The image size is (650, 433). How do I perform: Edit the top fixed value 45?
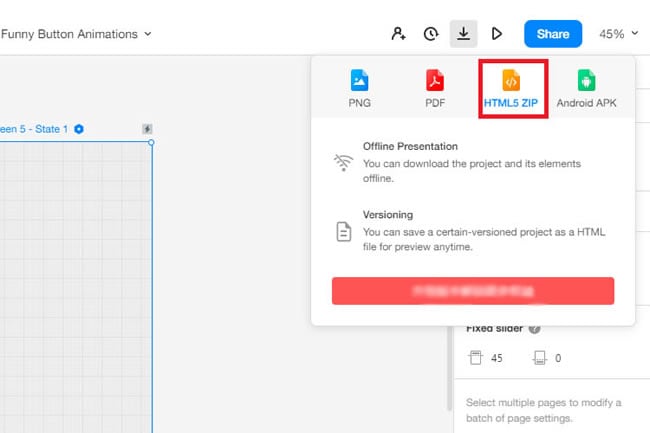497,358
